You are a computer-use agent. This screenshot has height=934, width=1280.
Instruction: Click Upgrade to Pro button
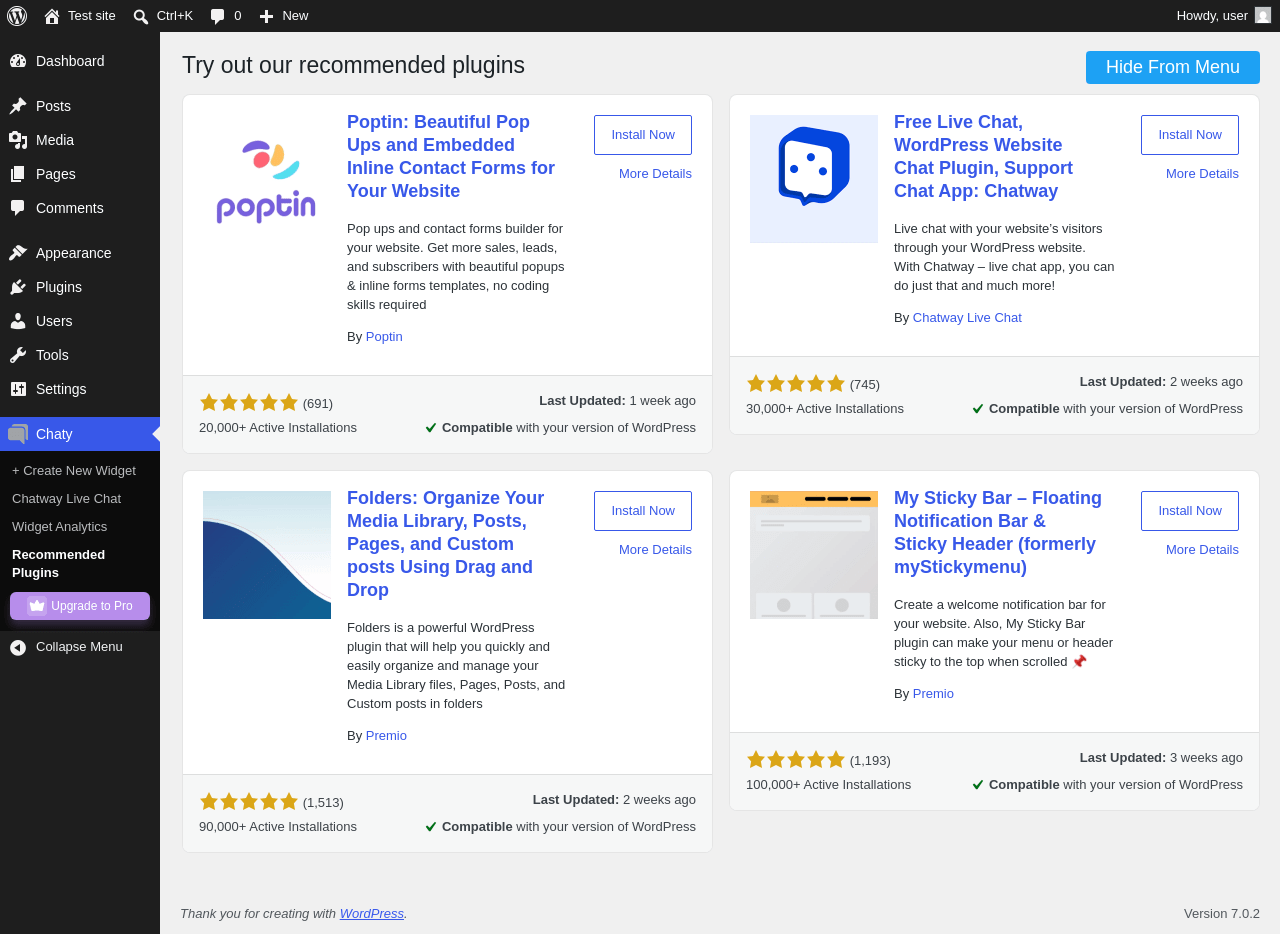click(x=80, y=606)
